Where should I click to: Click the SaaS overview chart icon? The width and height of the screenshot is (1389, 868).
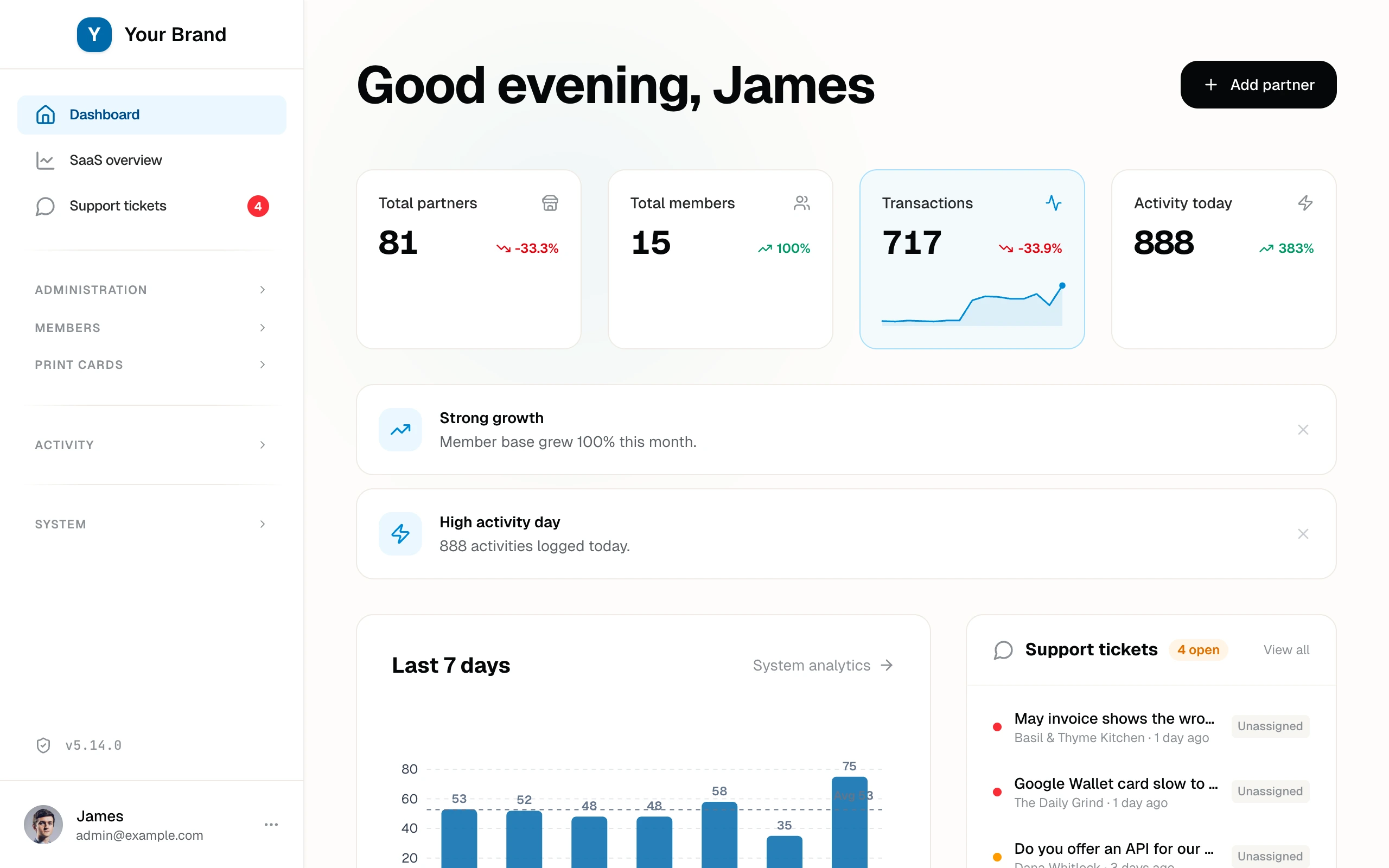[x=46, y=160]
